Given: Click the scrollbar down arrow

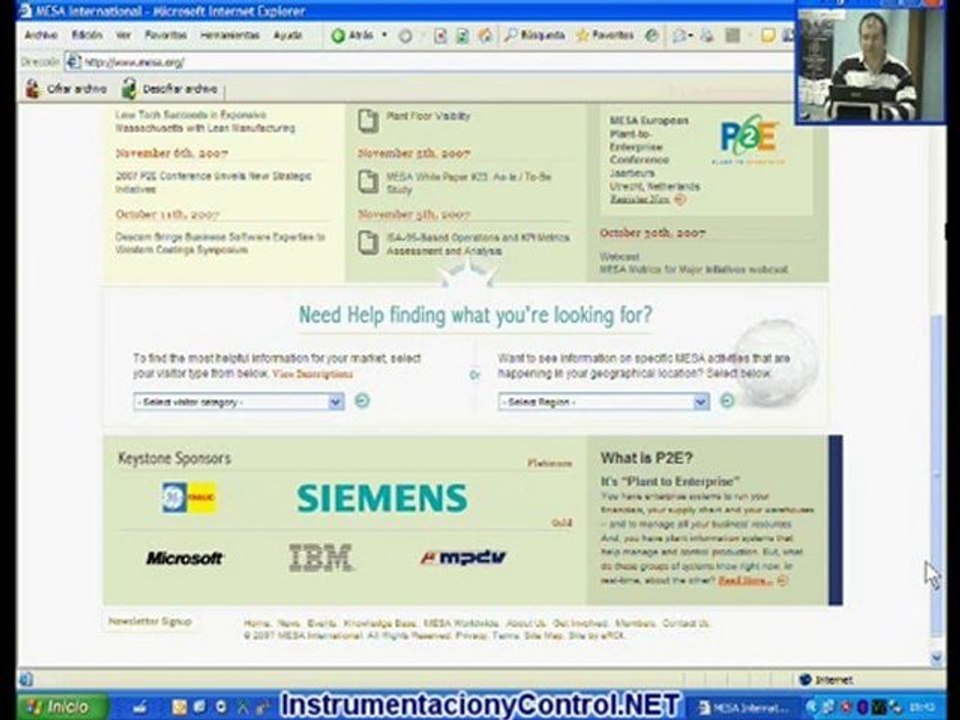Looking at the screenshot, I should pyautogui.click(x=936, y=658).
